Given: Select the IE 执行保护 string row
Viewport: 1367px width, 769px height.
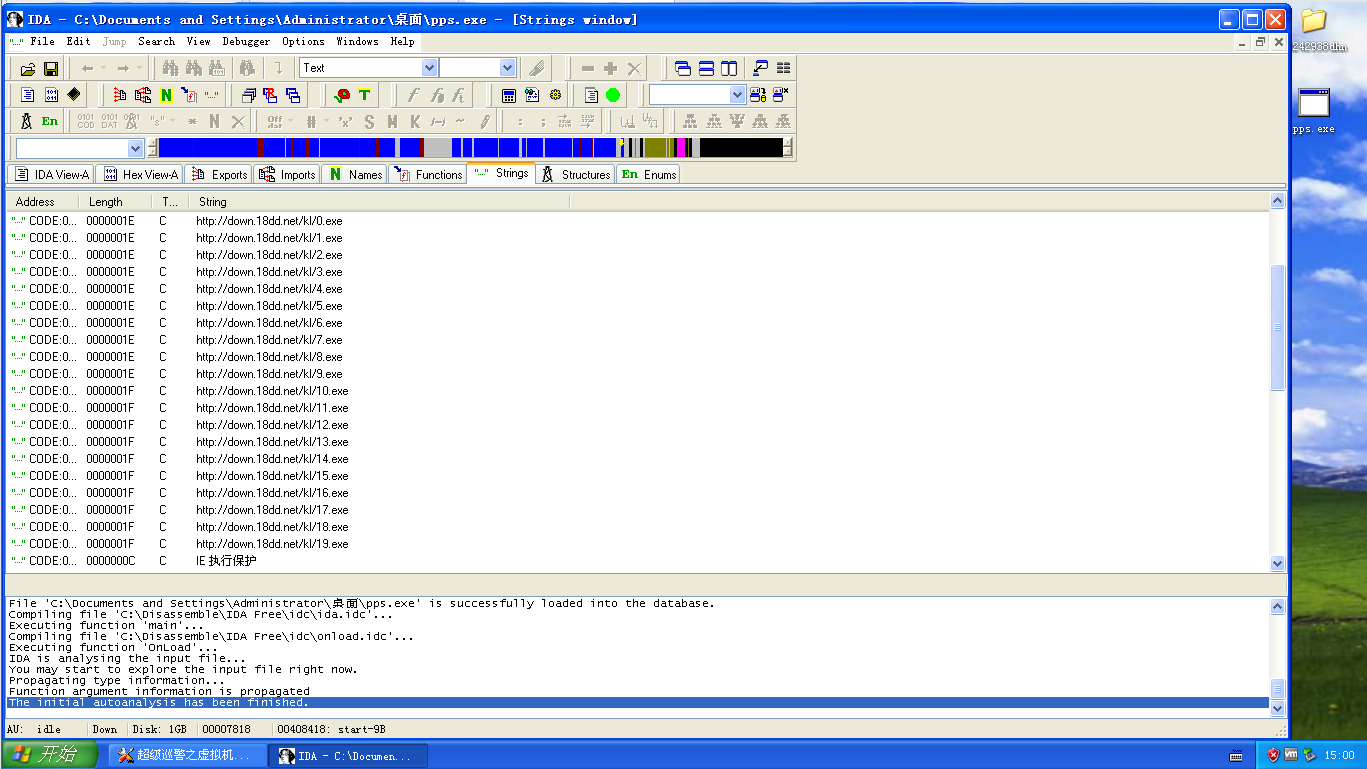Looking at the screenshot, I should (x=637, y=560).
